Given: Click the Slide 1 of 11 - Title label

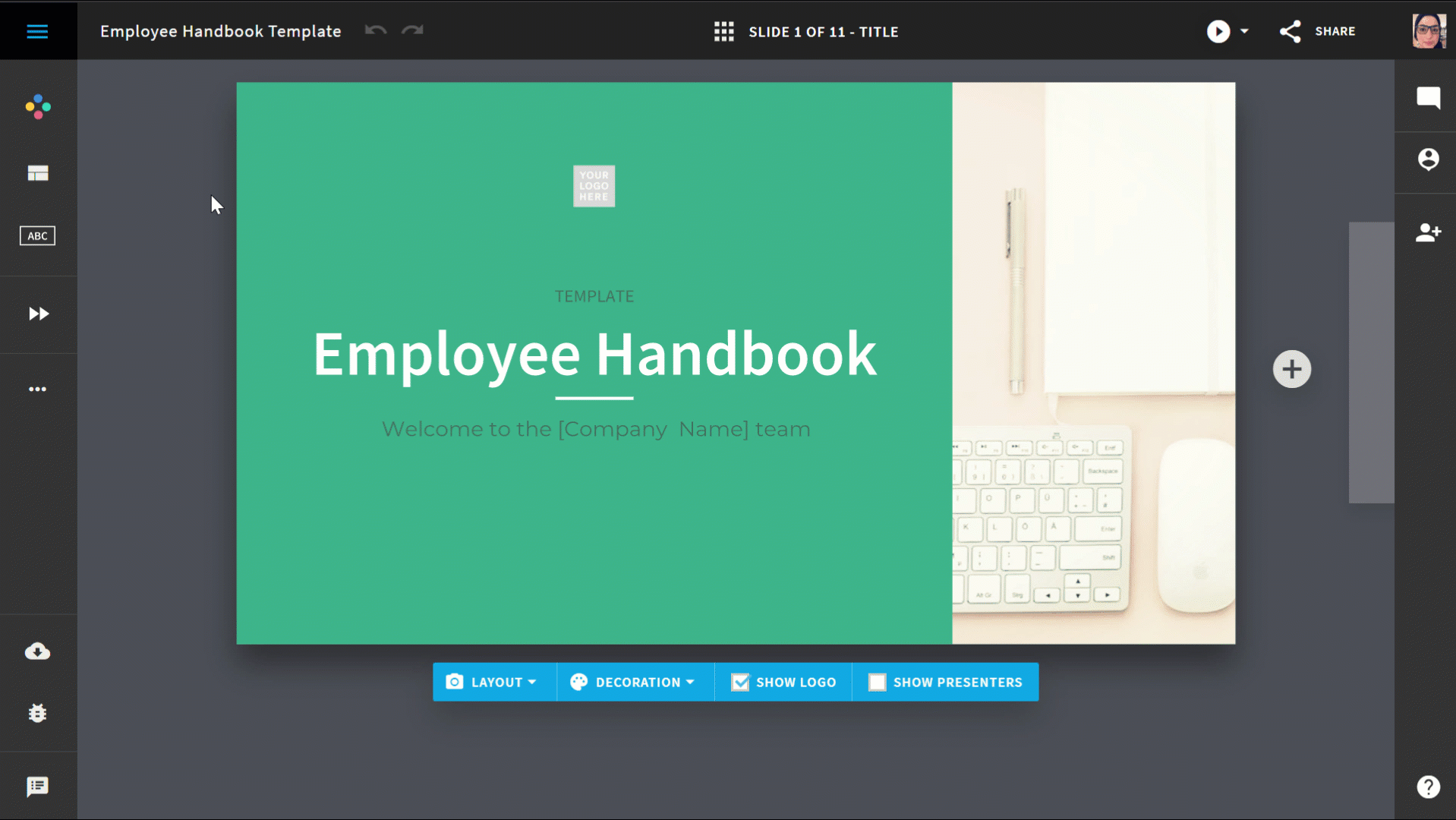Looking at the screenshot, I should tap(824, 32).
